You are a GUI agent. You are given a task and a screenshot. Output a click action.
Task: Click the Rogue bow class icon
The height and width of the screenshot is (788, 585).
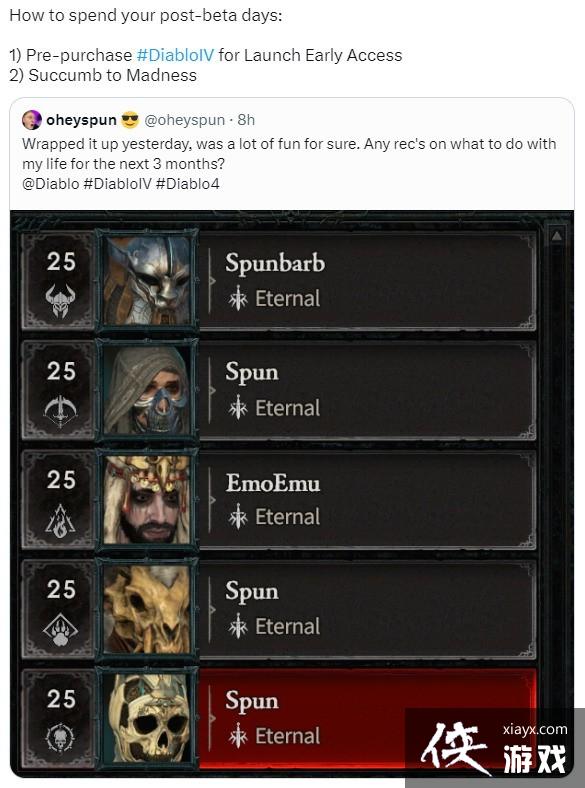click(60, 411)
